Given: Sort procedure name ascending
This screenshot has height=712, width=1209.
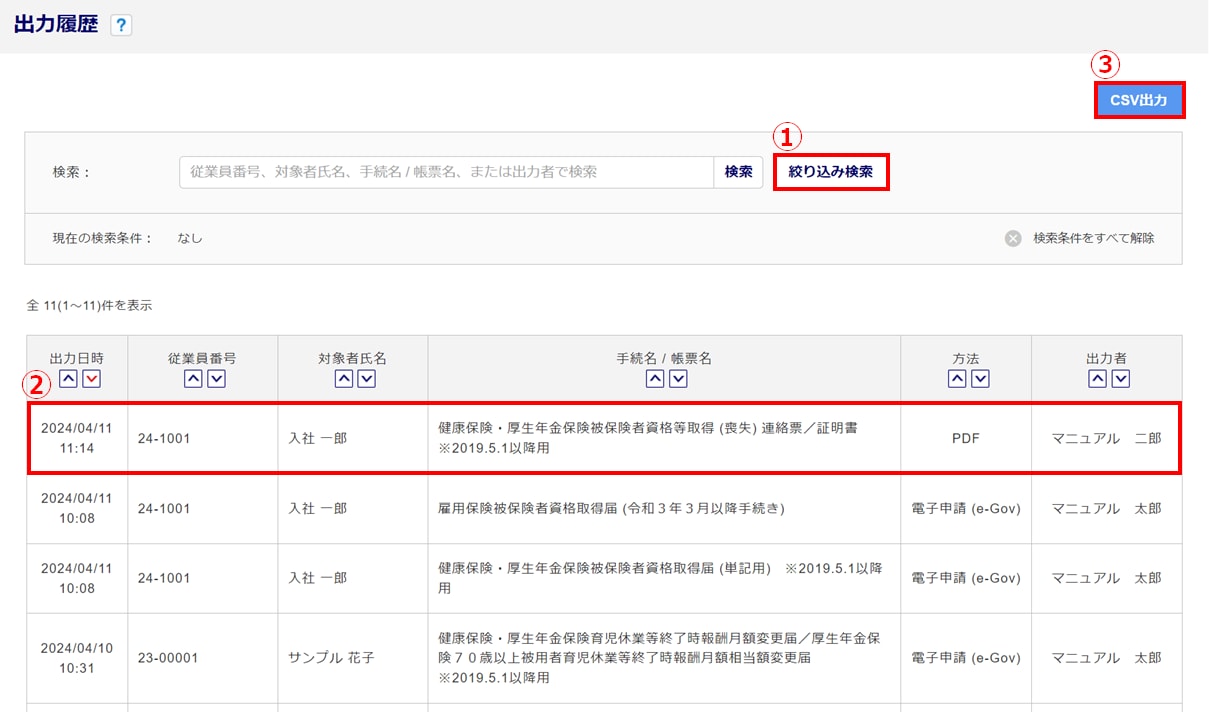Looking at the screenshot, I should pyautogui.click(x=654, y=379).
